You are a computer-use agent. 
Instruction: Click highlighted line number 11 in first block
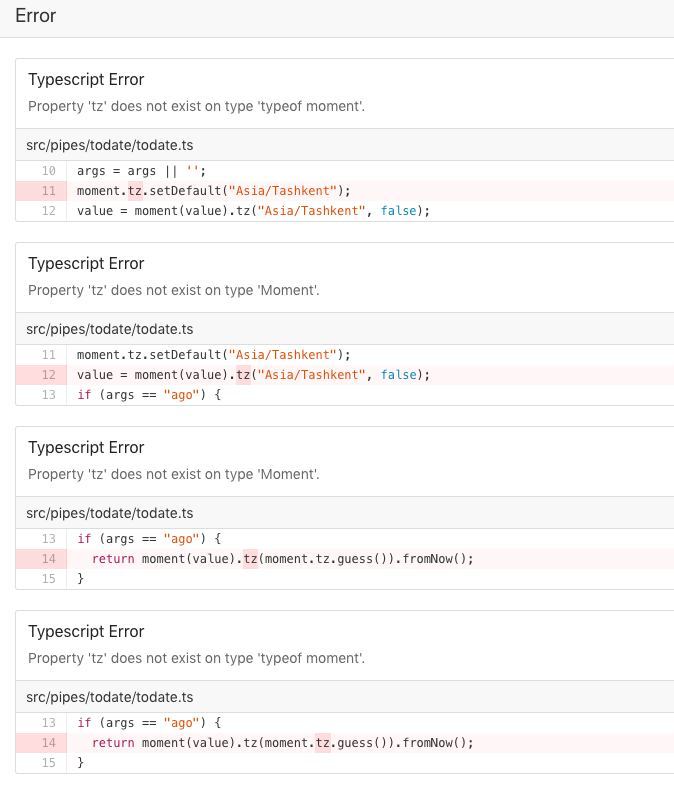(x=48, y=191)
